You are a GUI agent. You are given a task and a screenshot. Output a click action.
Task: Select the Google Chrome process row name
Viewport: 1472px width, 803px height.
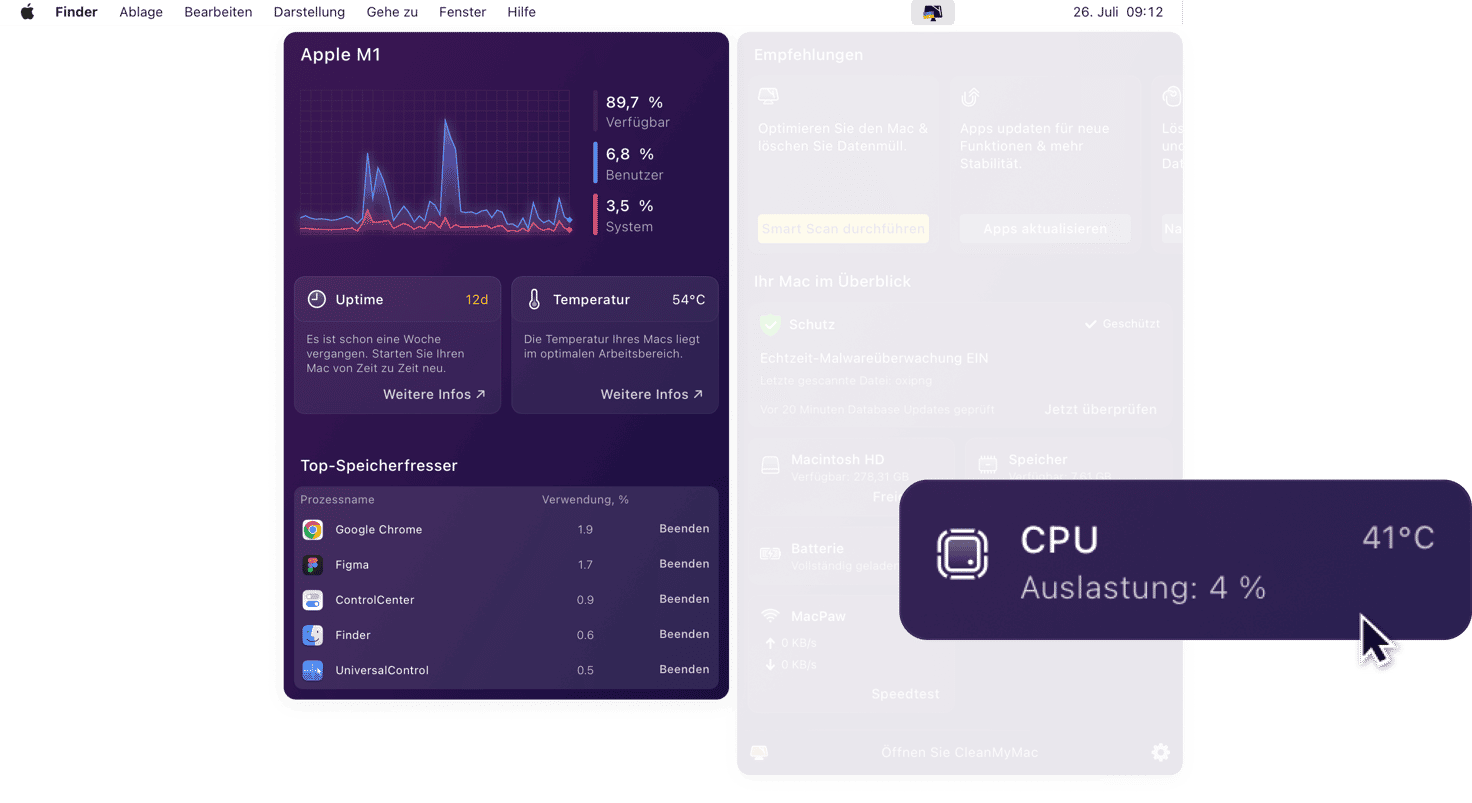click(378, 529)
